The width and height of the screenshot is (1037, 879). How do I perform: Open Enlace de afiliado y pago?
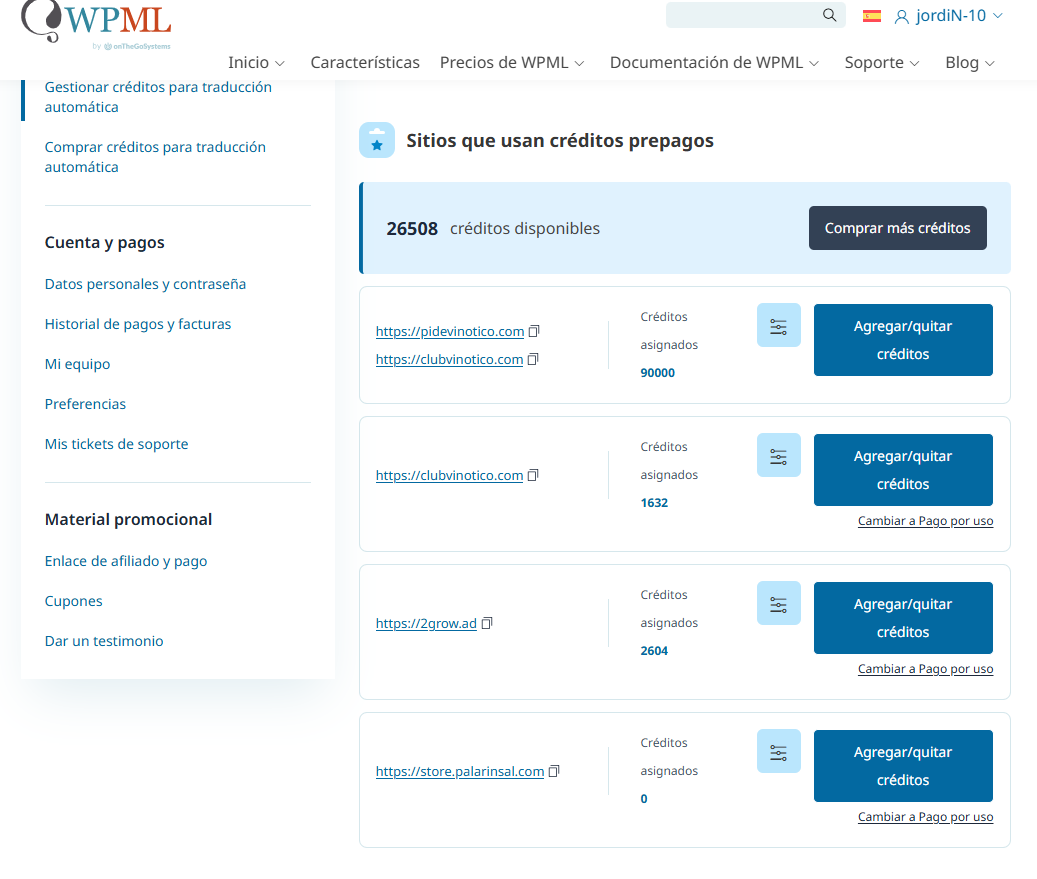(126, 561)
